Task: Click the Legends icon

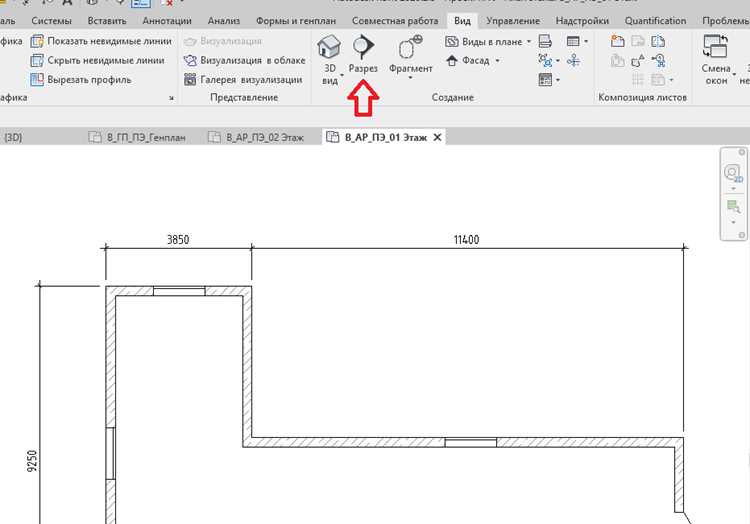Action: point(545,79)
